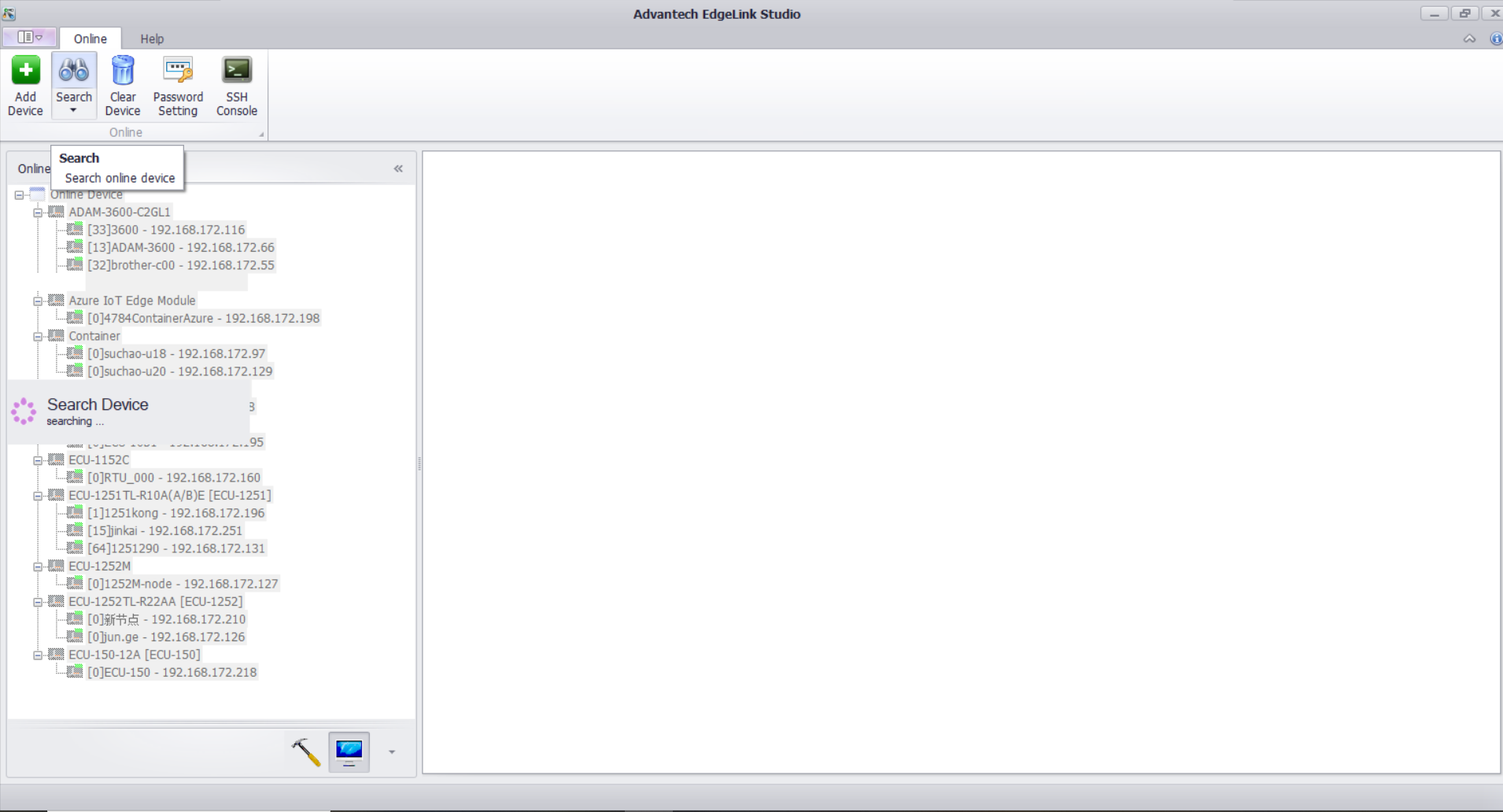Select device RTU_000 - 192.168.172.160

coord(173,478)
